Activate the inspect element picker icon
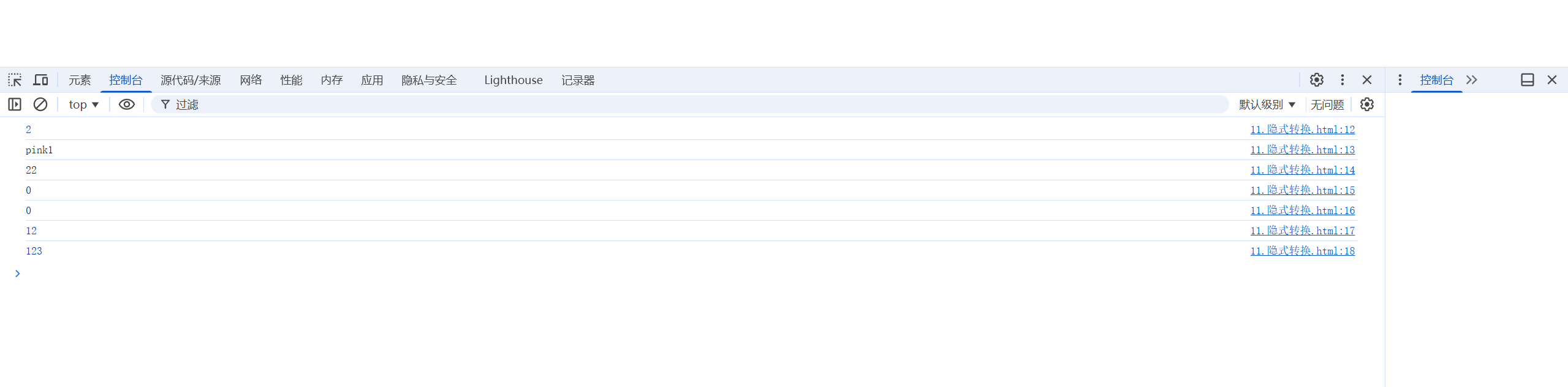The height and width of the screenshot is (387, 1568). click(15, 80)
